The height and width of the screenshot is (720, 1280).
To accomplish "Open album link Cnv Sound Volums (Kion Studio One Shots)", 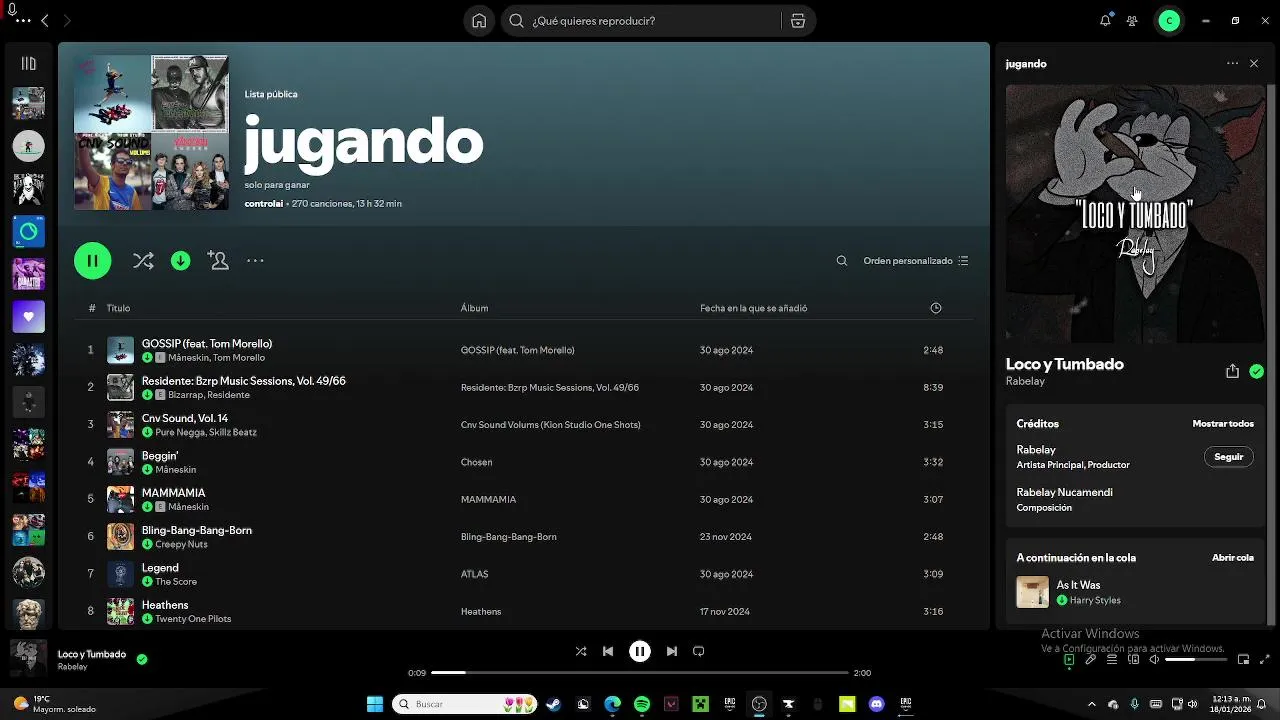I will click(550, 425).
